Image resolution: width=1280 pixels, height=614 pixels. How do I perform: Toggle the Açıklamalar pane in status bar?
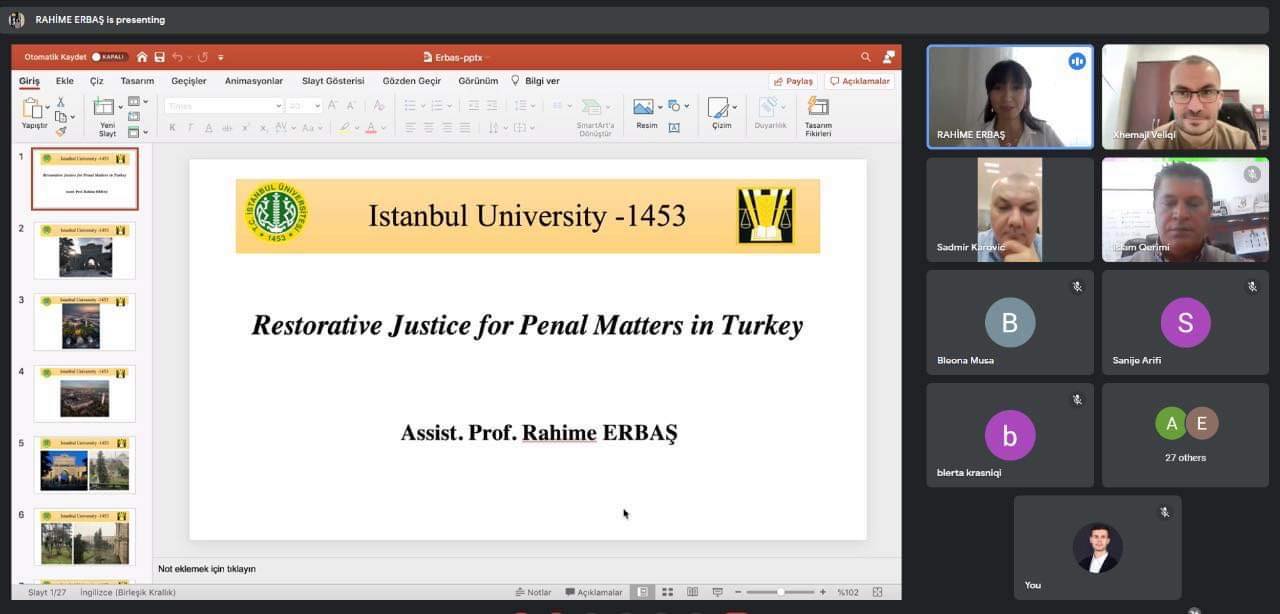[594, 592]
